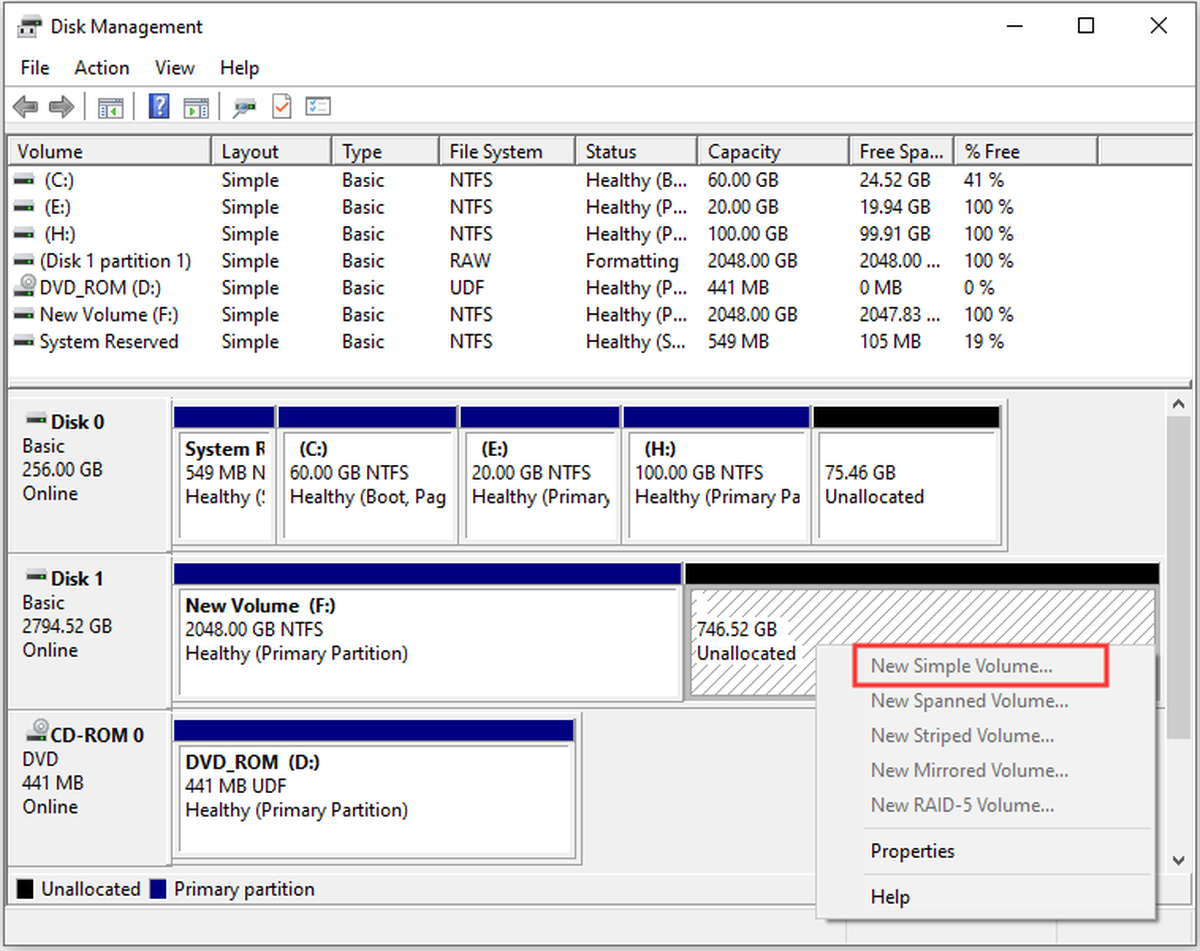
Task: Toggle the Show/Hide Action Pane icon
Action: click(x=196, y=107)
